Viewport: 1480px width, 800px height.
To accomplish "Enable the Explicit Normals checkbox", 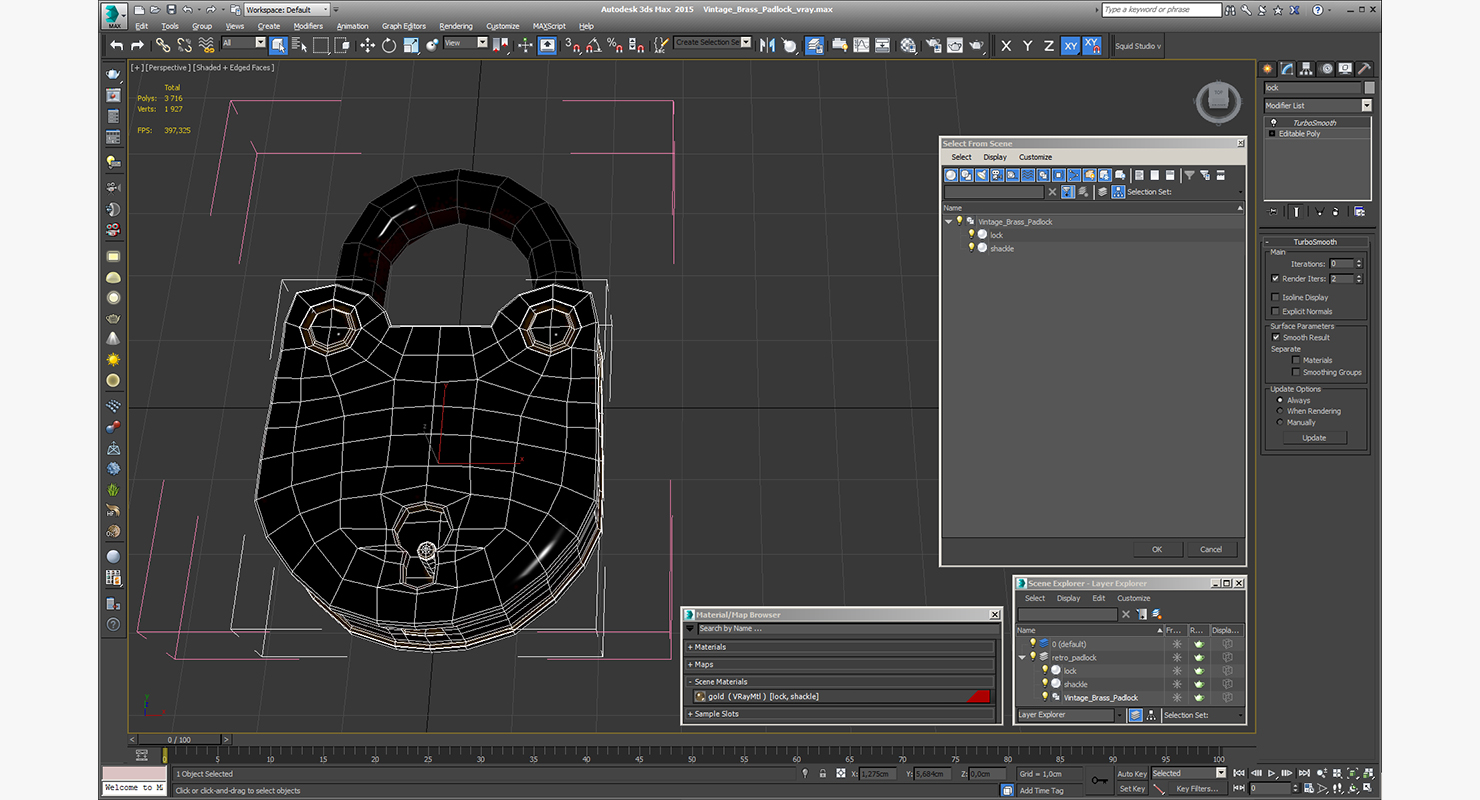I will click(x=1275, y=311).
